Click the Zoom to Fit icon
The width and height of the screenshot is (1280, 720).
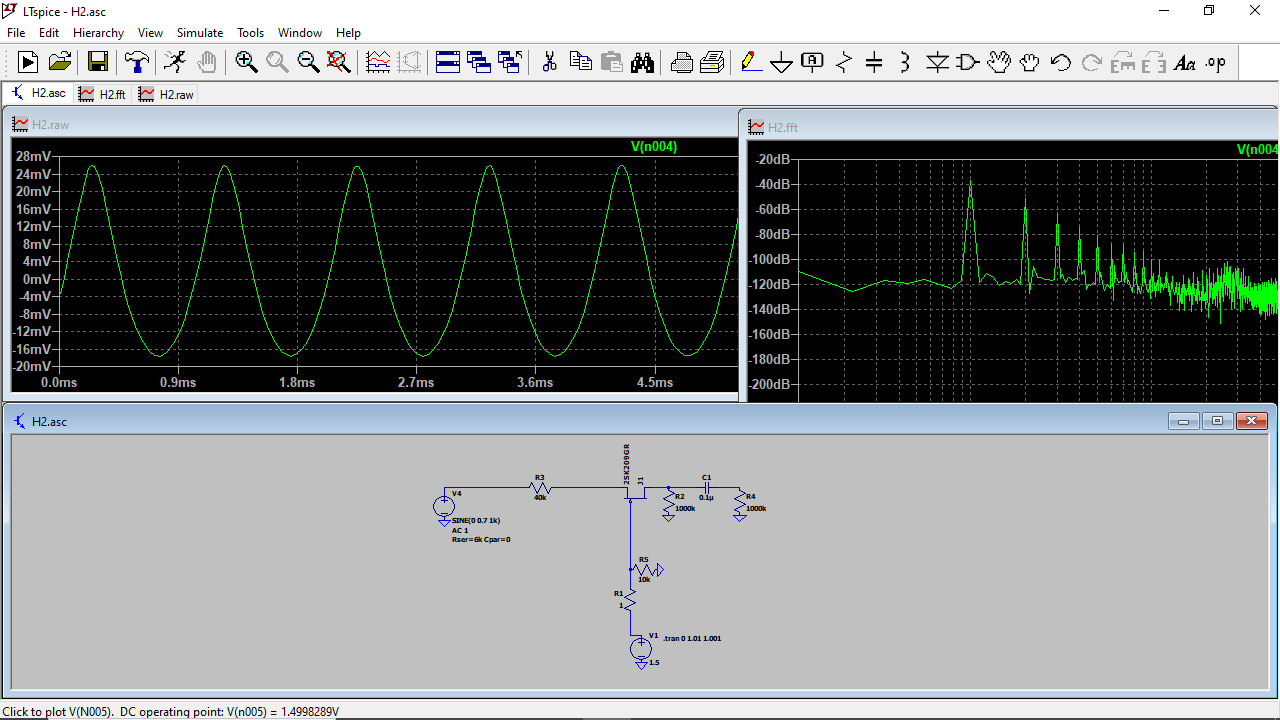339,62
